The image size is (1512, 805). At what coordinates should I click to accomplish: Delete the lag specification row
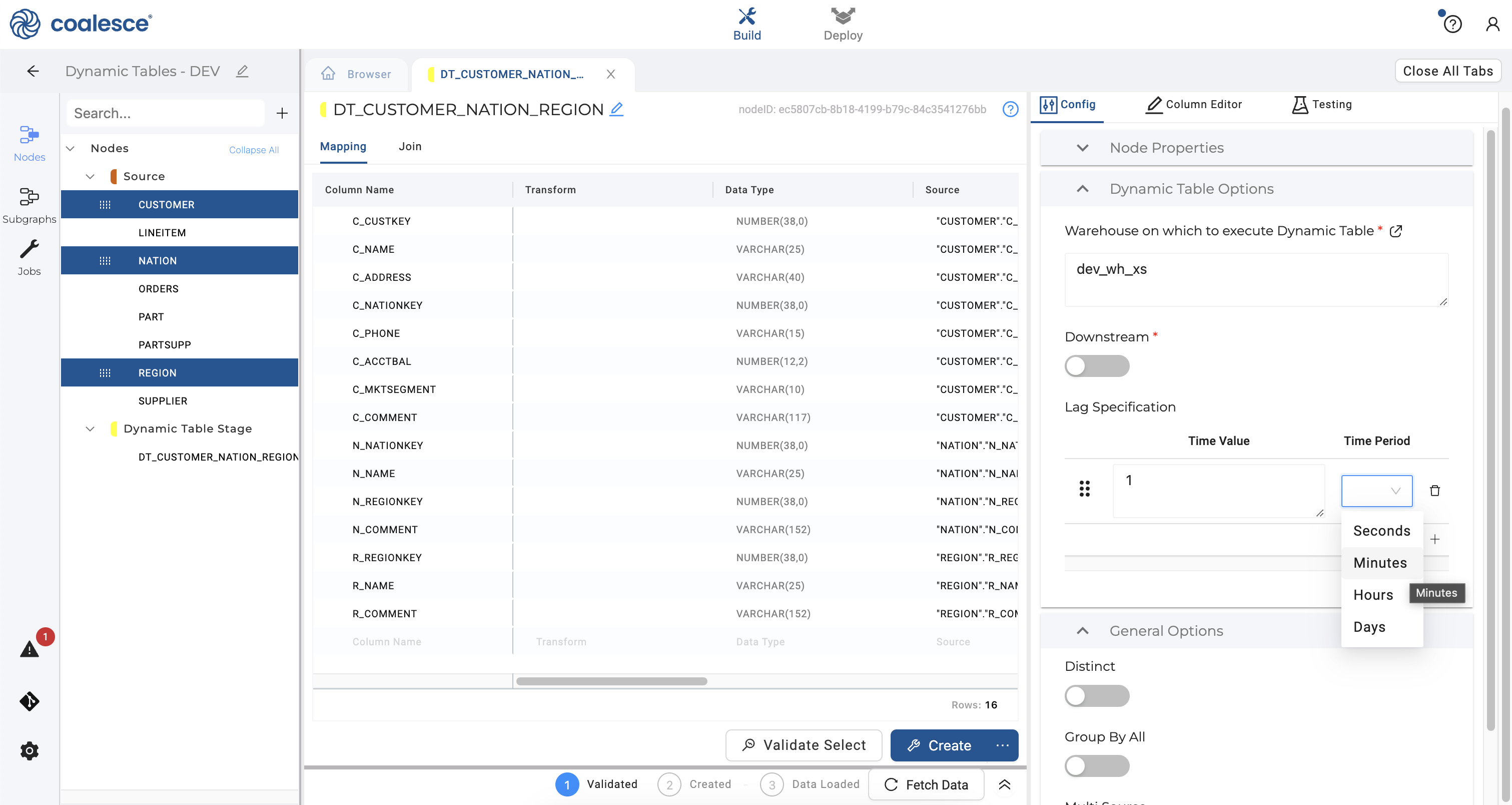pos(1434,490)
